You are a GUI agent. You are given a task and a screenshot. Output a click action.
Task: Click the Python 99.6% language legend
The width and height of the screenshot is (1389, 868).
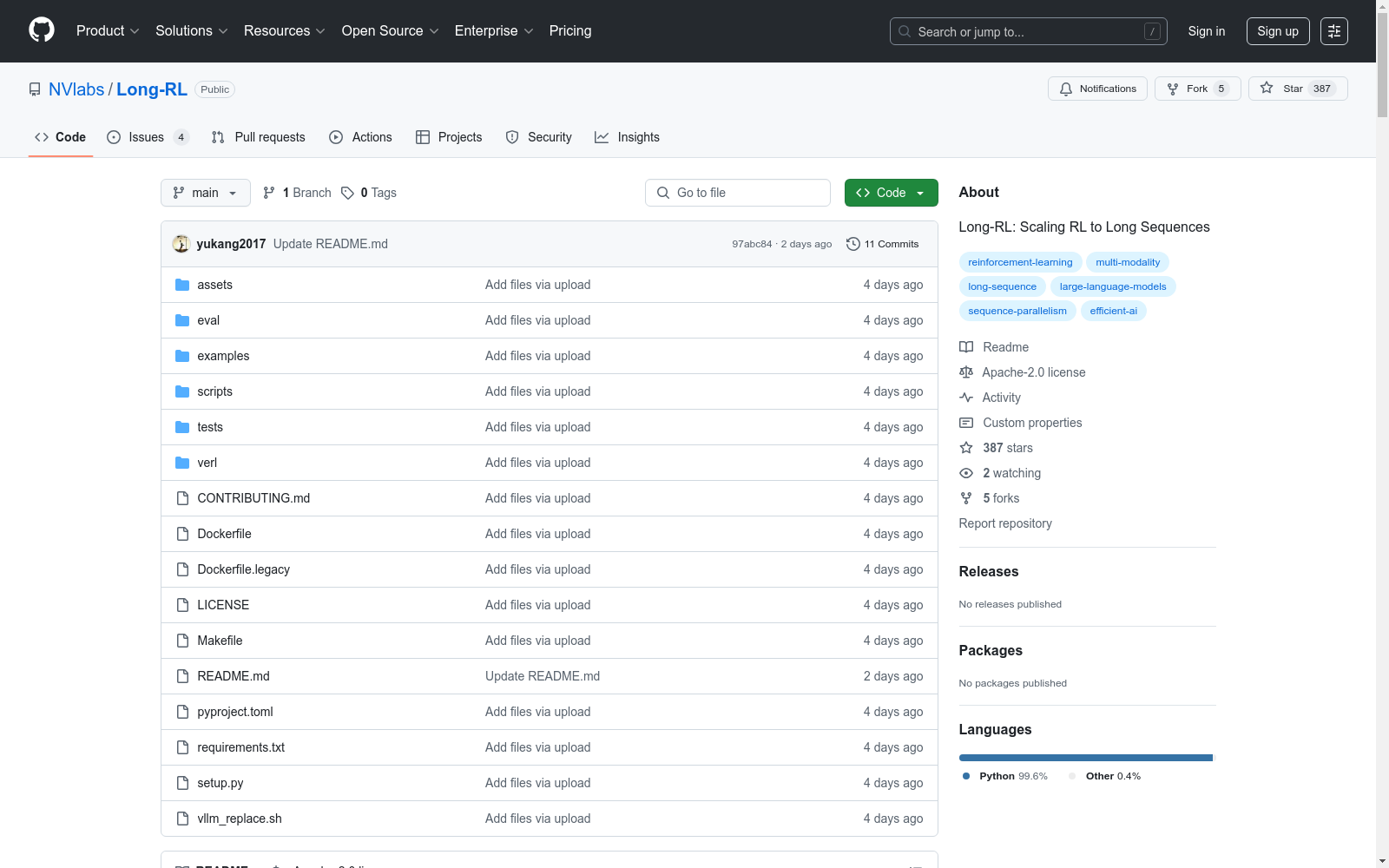[1005, 776]
